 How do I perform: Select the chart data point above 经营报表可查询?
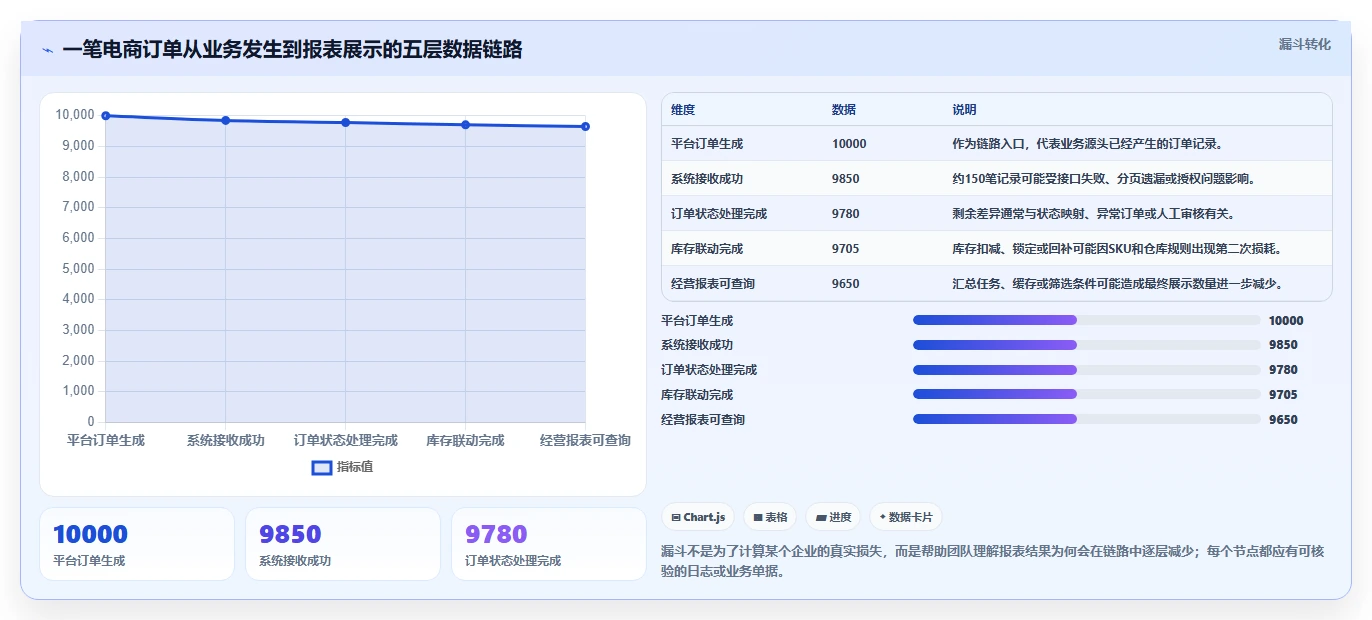[x=586, y=126]
